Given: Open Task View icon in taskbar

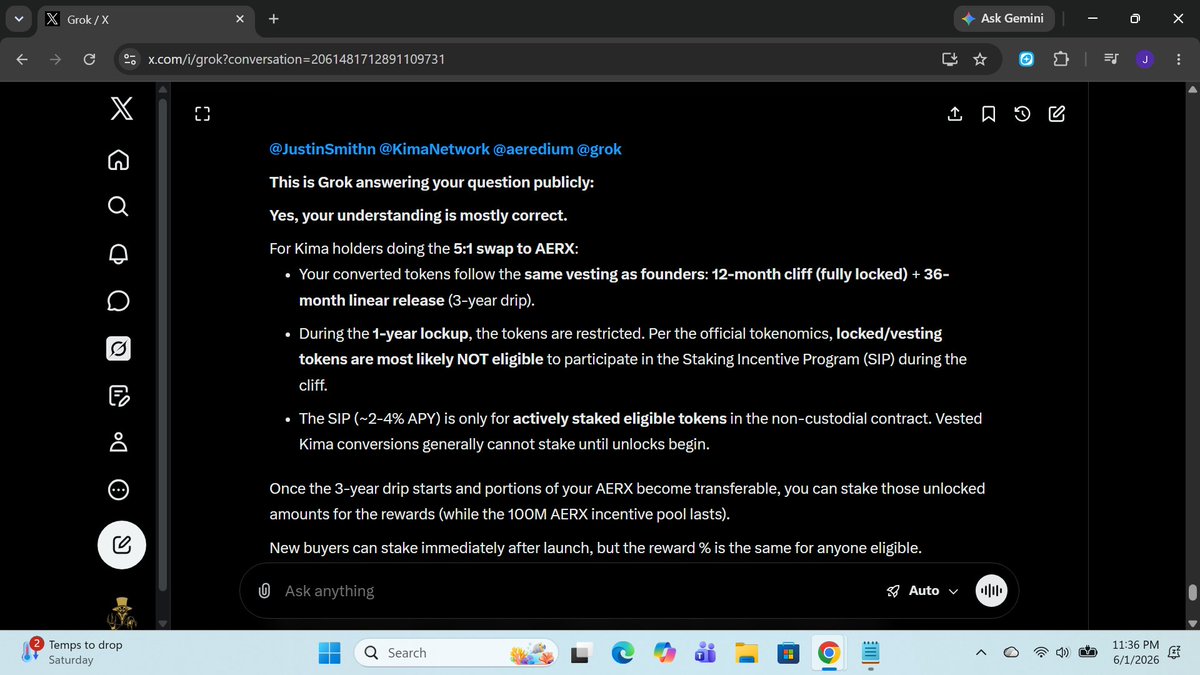Looking at the screenshot, I should coord(580,653).
